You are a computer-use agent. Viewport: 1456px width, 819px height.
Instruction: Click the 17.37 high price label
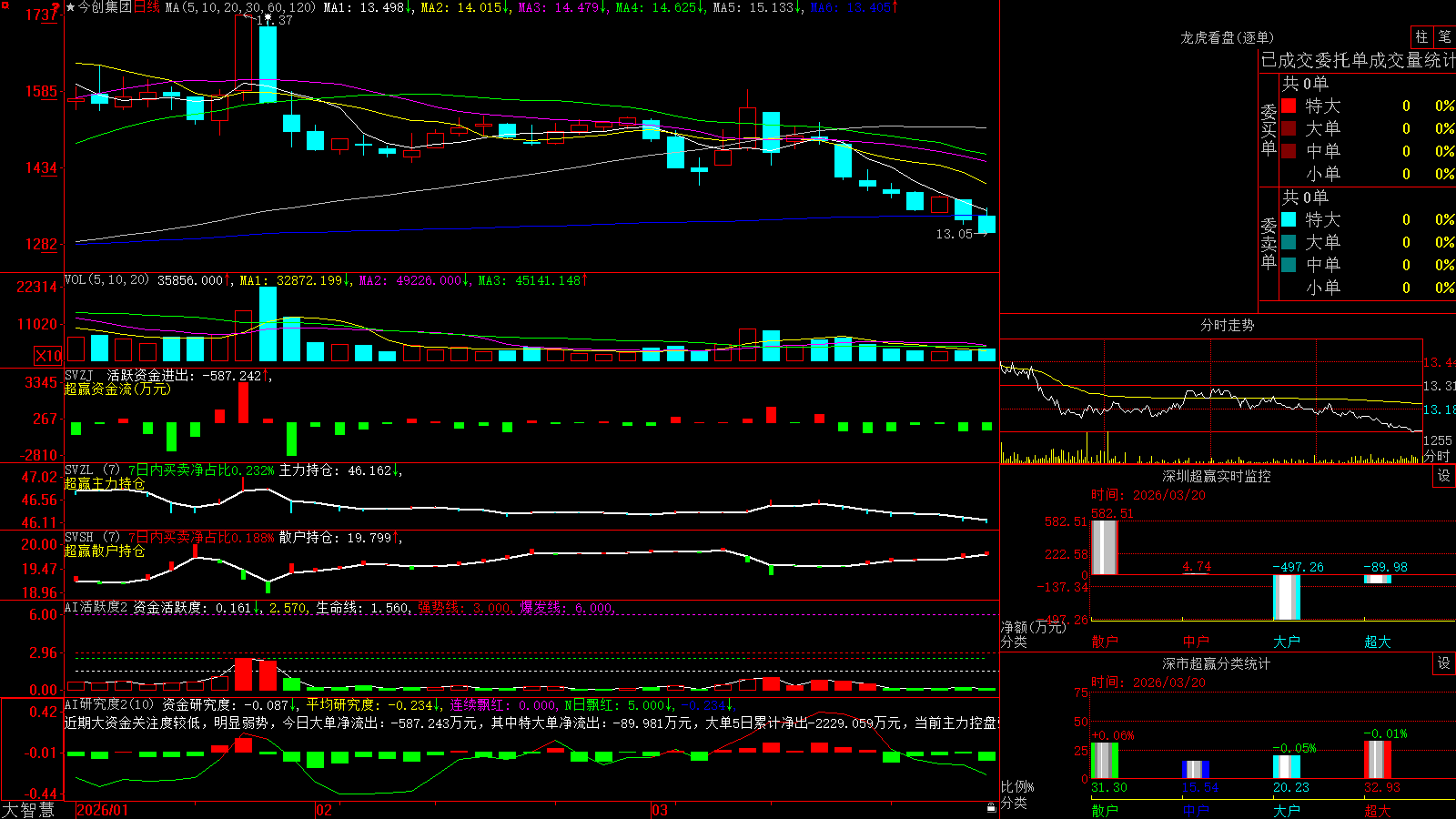pyautogui.click(x=274, y=20)
